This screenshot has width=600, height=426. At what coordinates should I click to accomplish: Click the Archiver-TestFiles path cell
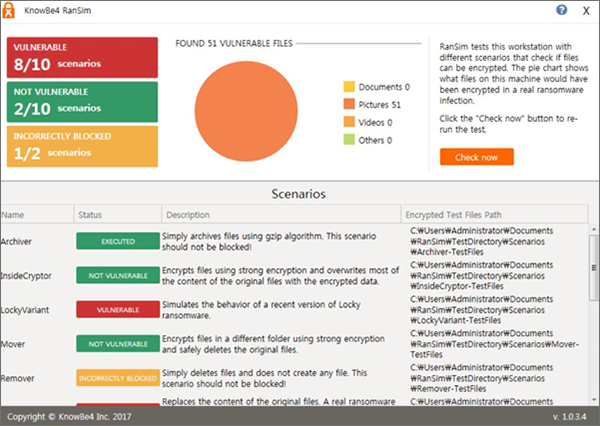tap(482, 241)
